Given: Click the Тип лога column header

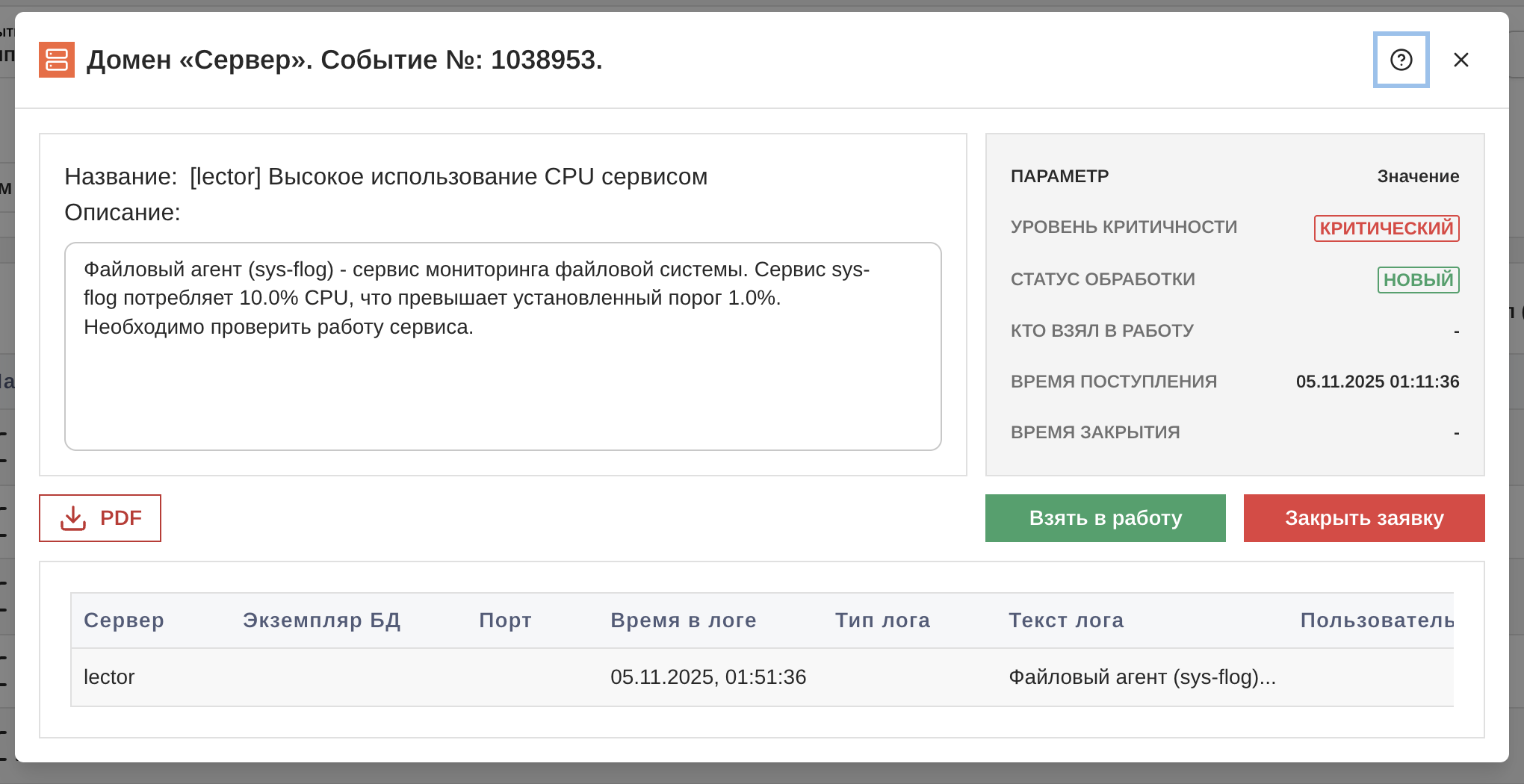Looking at the screenshot, I should [x=882, y=620].
